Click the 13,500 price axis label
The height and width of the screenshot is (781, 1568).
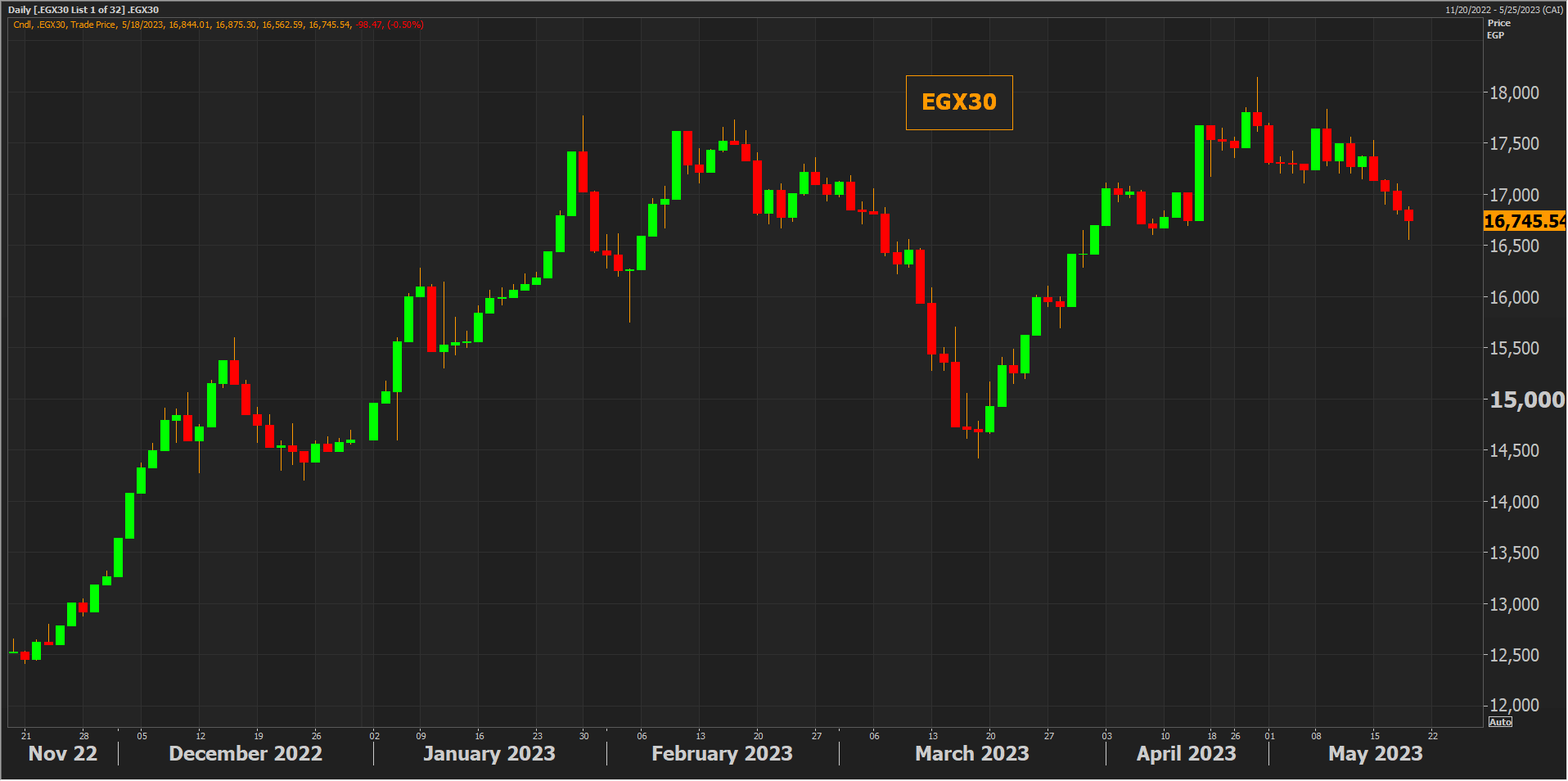pyautogui.click(x=1514, y=553)
